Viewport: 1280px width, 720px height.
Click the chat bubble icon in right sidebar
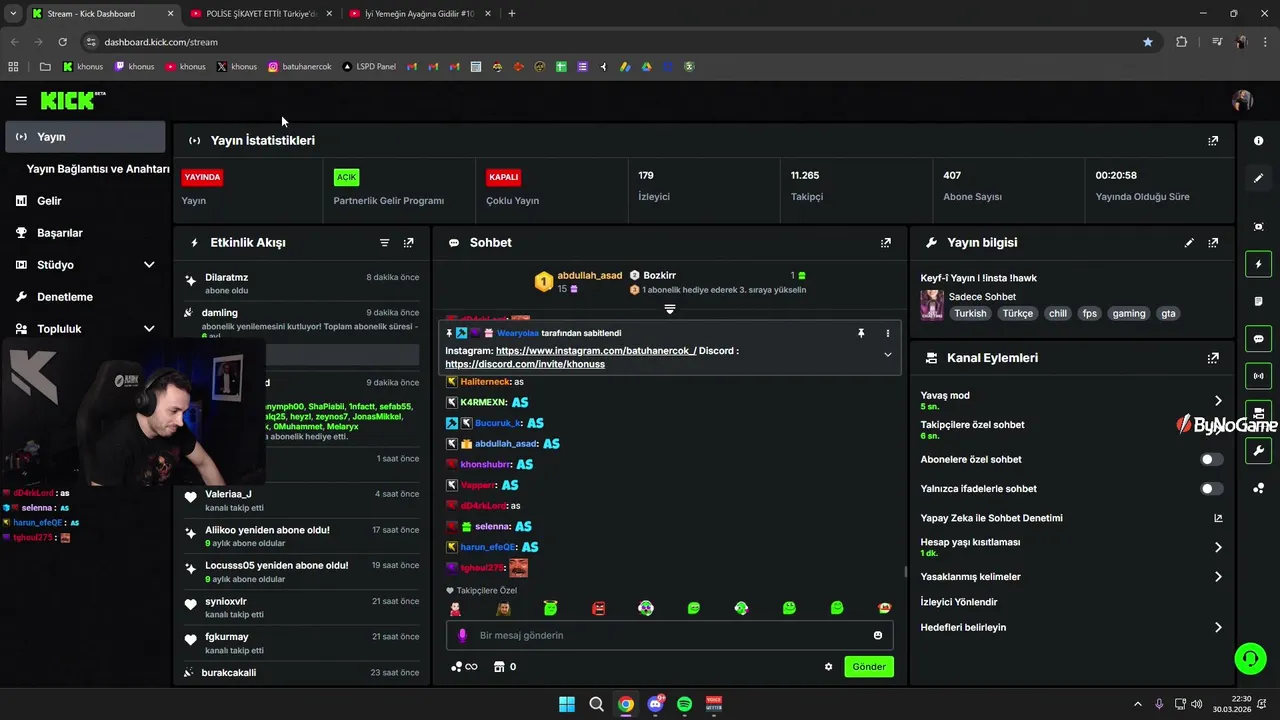[1259, 339]
